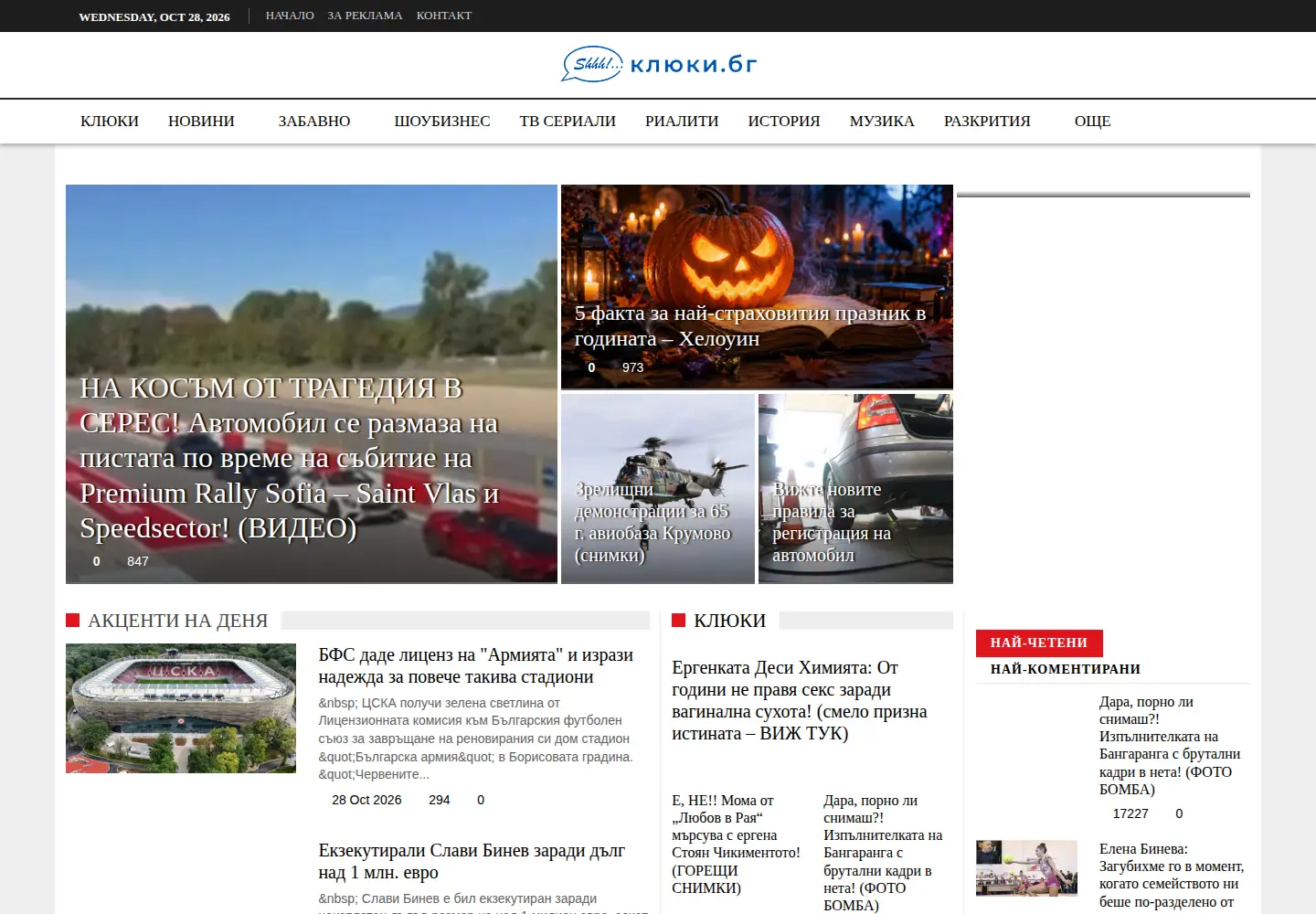The image size is (1316, 914).
Task: Select РИАЛИТИ in navigation bar
Action: pyautogui.click(x=682, y=121)
